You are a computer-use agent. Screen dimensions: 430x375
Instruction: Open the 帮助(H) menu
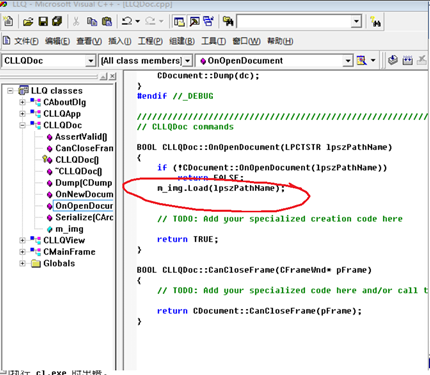click(280, 41)
